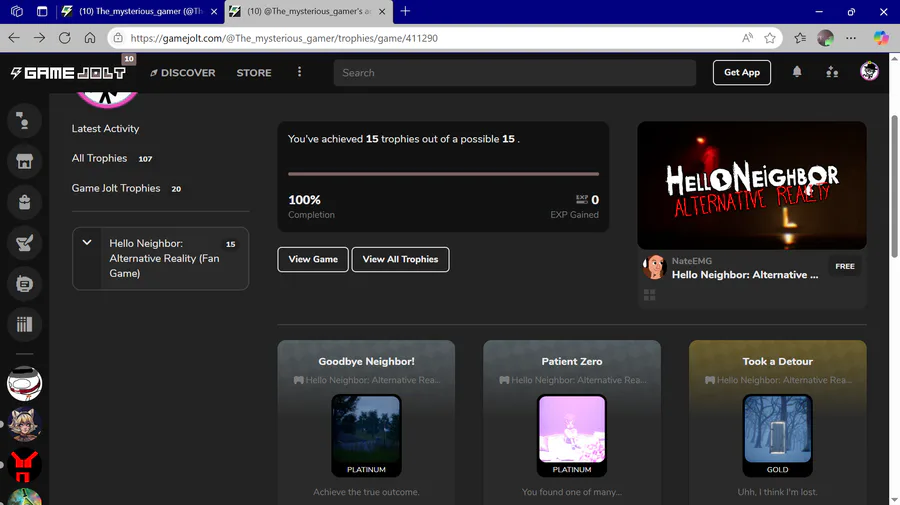Image resolution: width=900 pixels, height=505 pixels.
Task: Open the chat icon in sidebar
Action: [x=24, y=283]
